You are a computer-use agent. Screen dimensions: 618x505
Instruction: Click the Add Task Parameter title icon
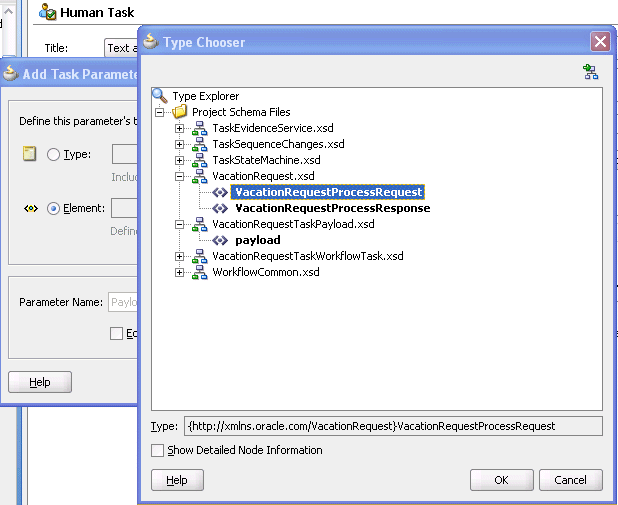coord(10,73)
